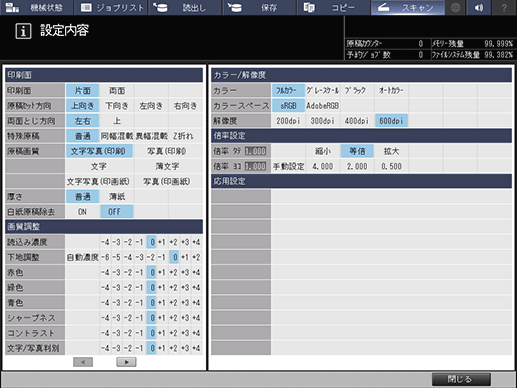This screenshot has height=388, width=517.
Task: Set resolution to 200dpi
Action: pyautogui.click(x=288, y=121)
